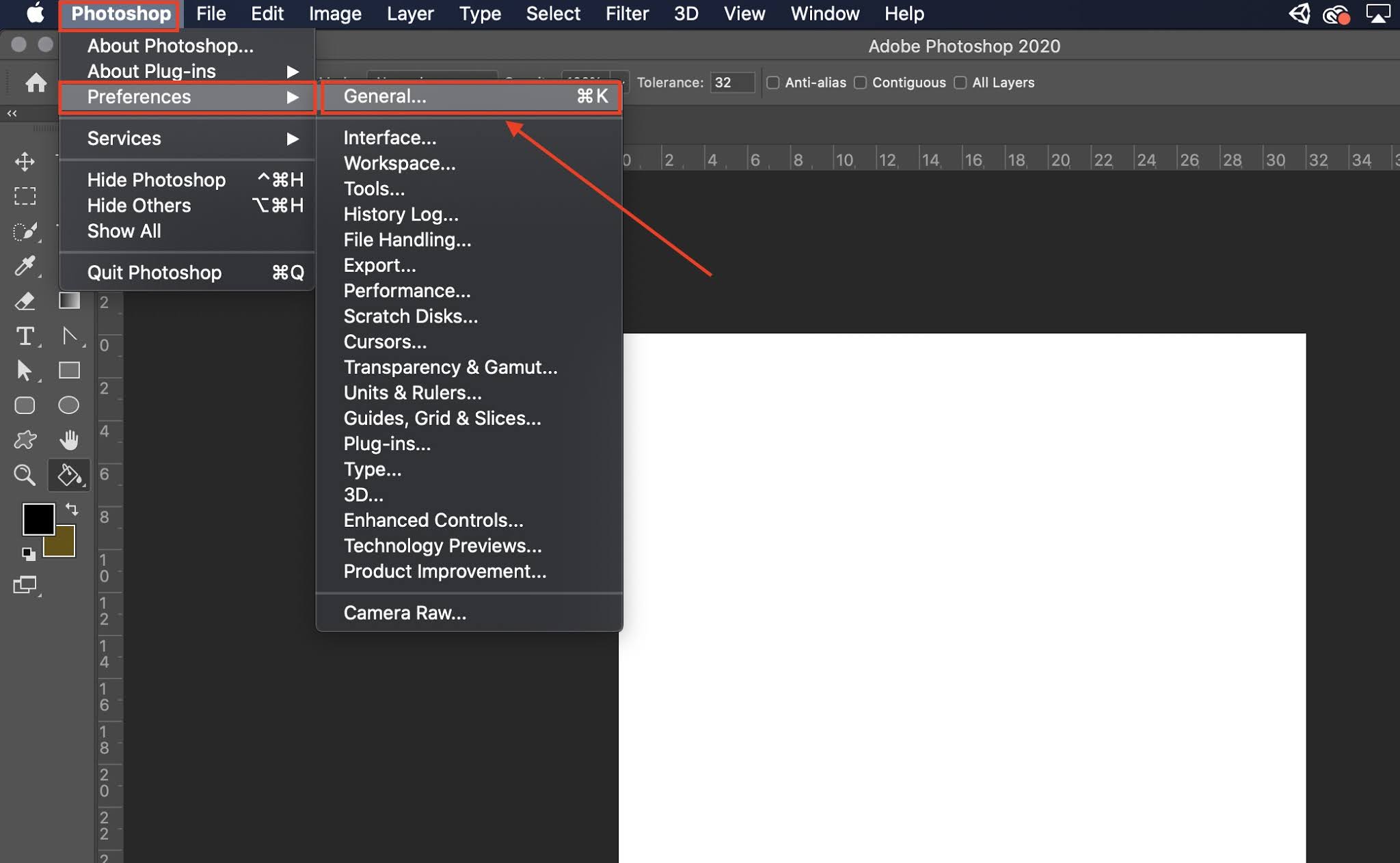Select the Move tool
The image size is (1400, 863).
tap(25, 161)
